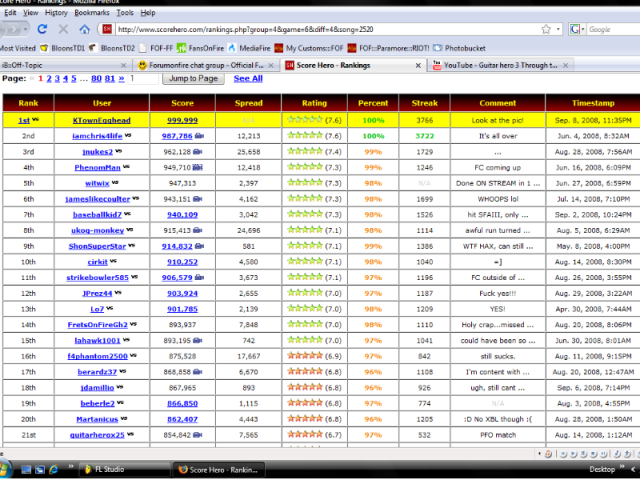Open FL Studio from the taskbar
This screenshot has width=640, height=480.
(124, 470)
